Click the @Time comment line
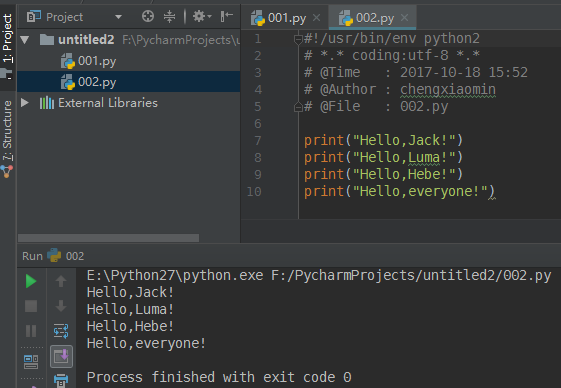 [x=416, y=73]
